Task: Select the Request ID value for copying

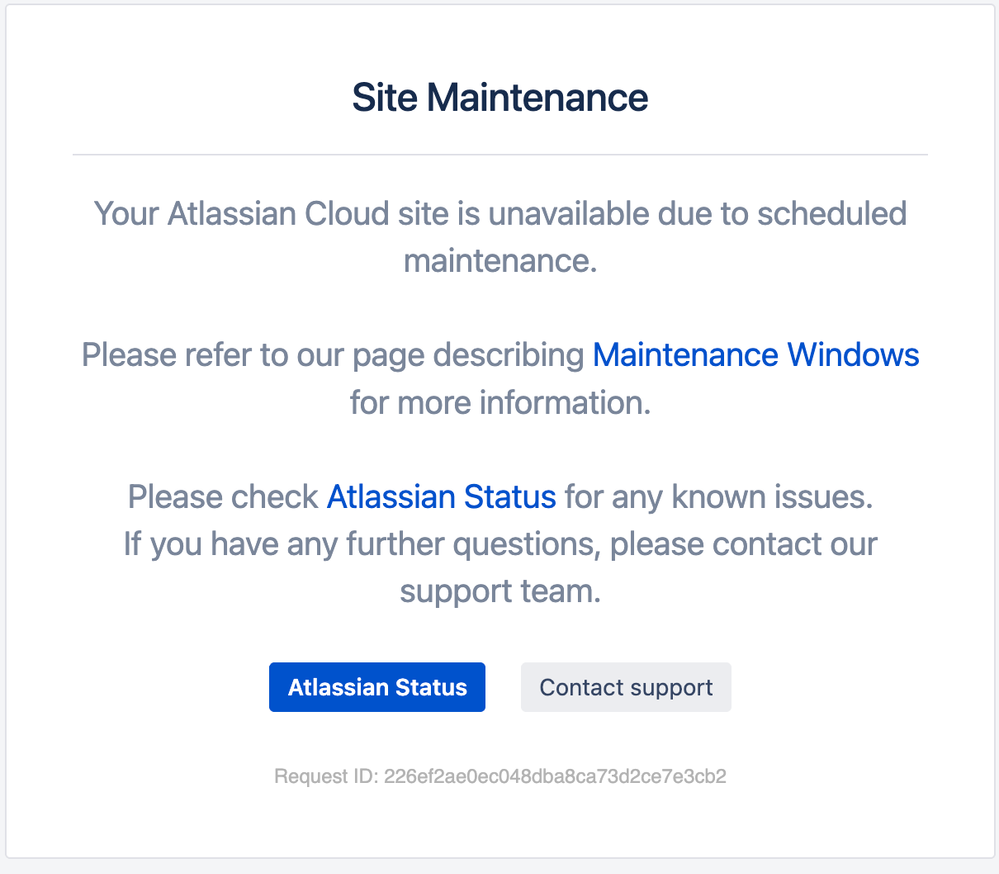Action: pyautogui.click(x=555, y=776)
